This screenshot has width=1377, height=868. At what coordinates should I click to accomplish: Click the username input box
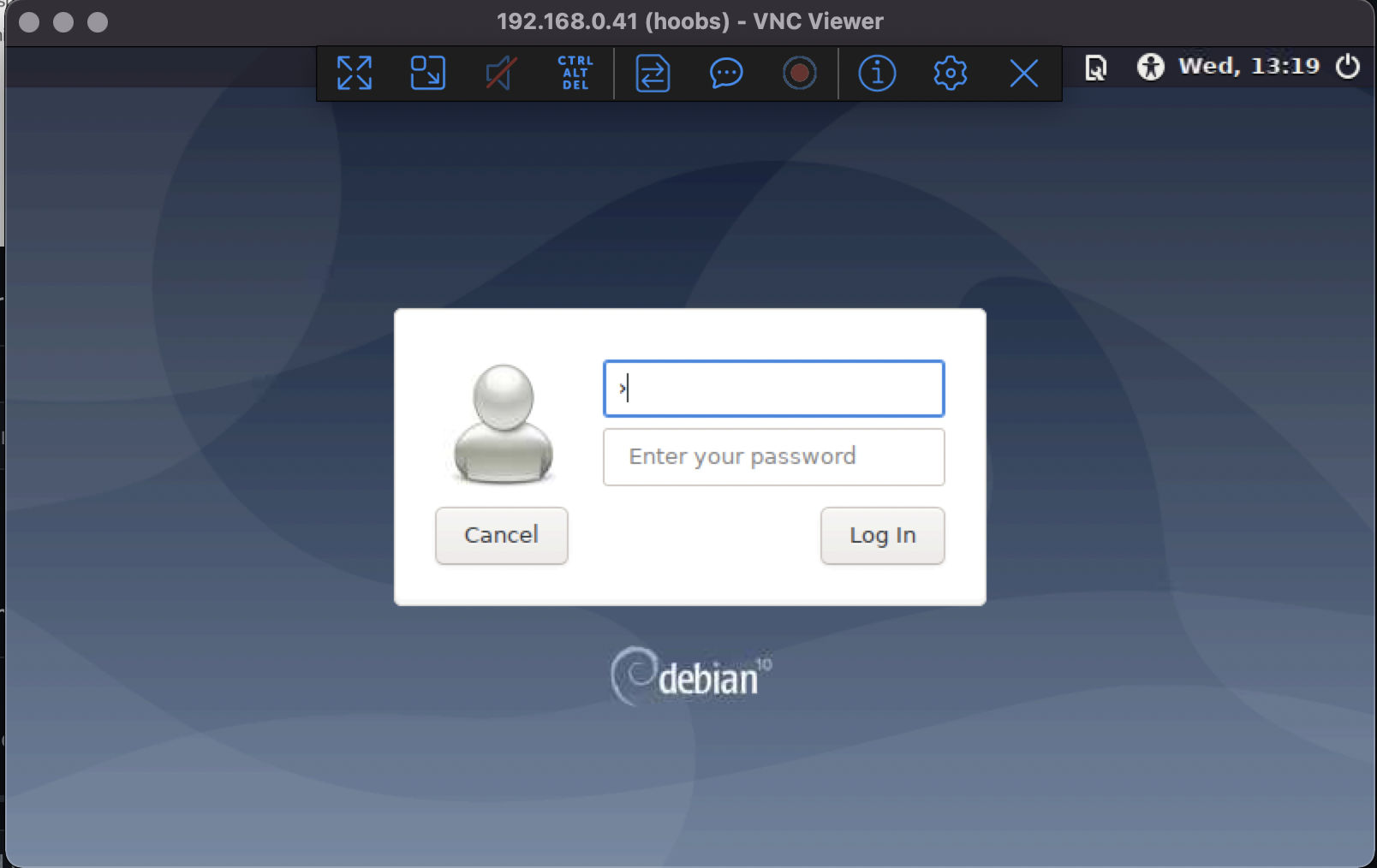pos(773,388)
